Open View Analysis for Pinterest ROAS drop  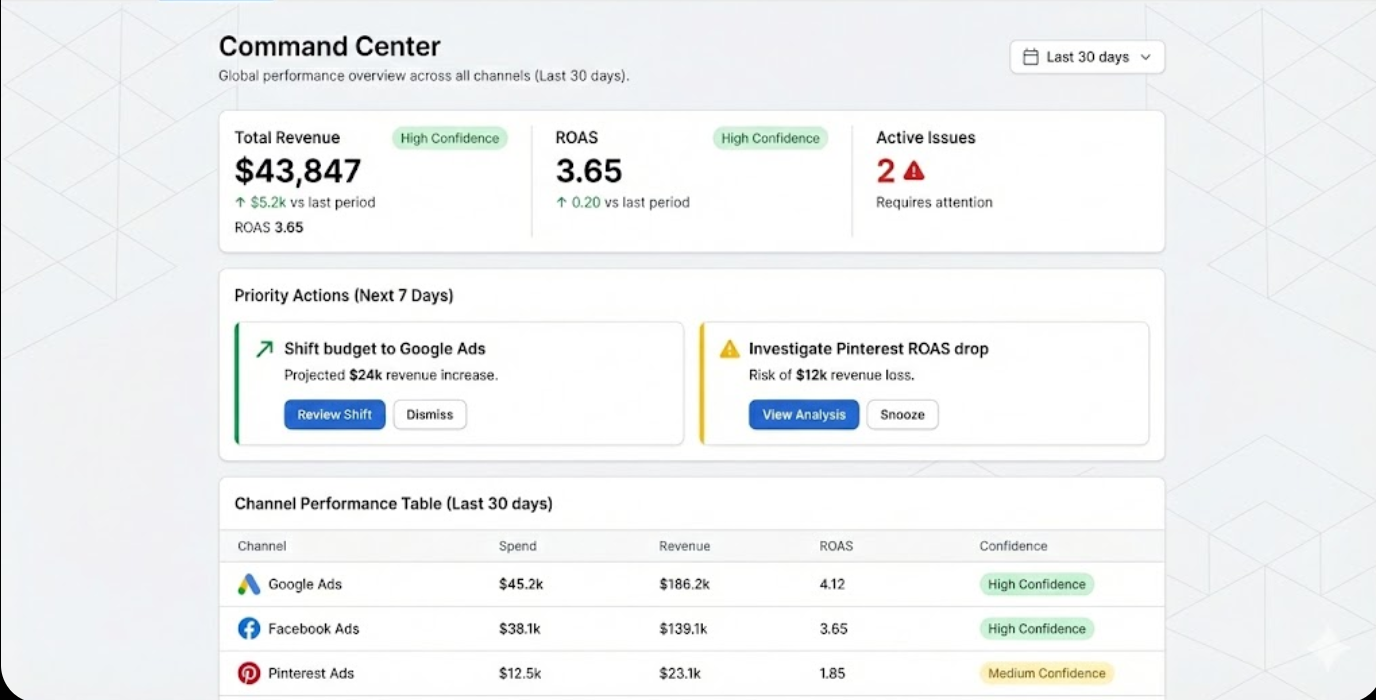804,415
